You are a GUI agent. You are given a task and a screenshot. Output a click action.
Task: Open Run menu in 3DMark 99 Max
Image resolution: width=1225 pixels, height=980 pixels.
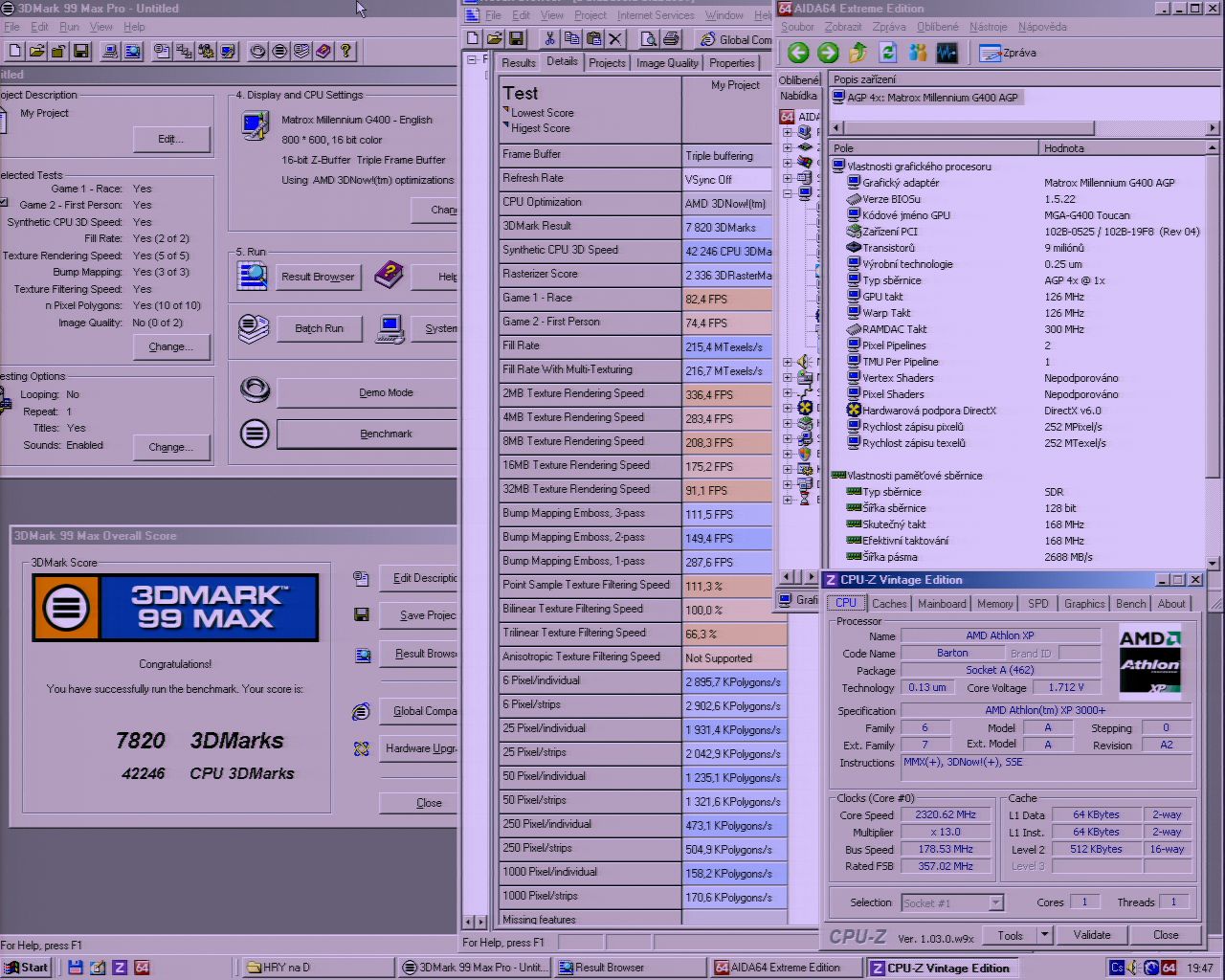click(70, 27)
